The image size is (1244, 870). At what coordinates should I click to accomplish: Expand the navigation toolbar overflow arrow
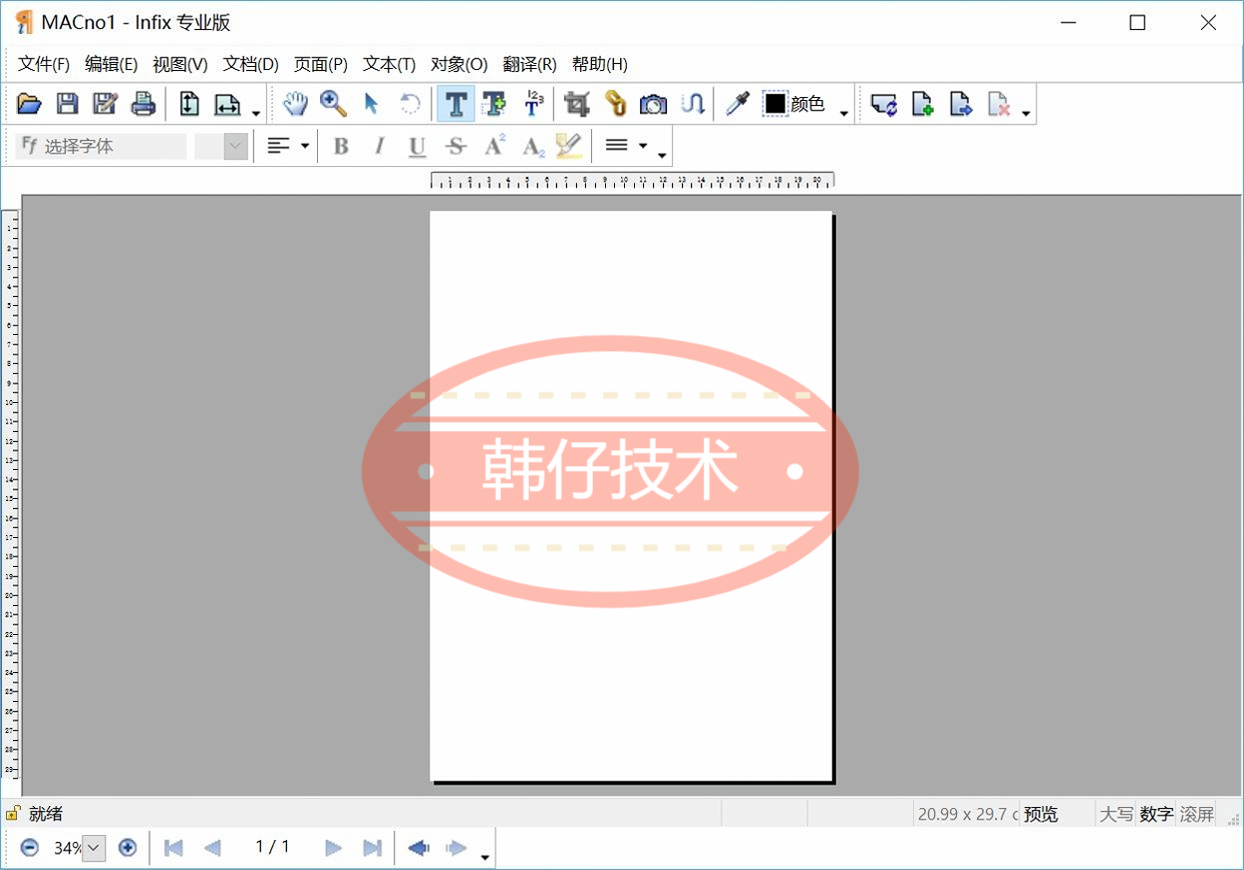tap(486, 857)
